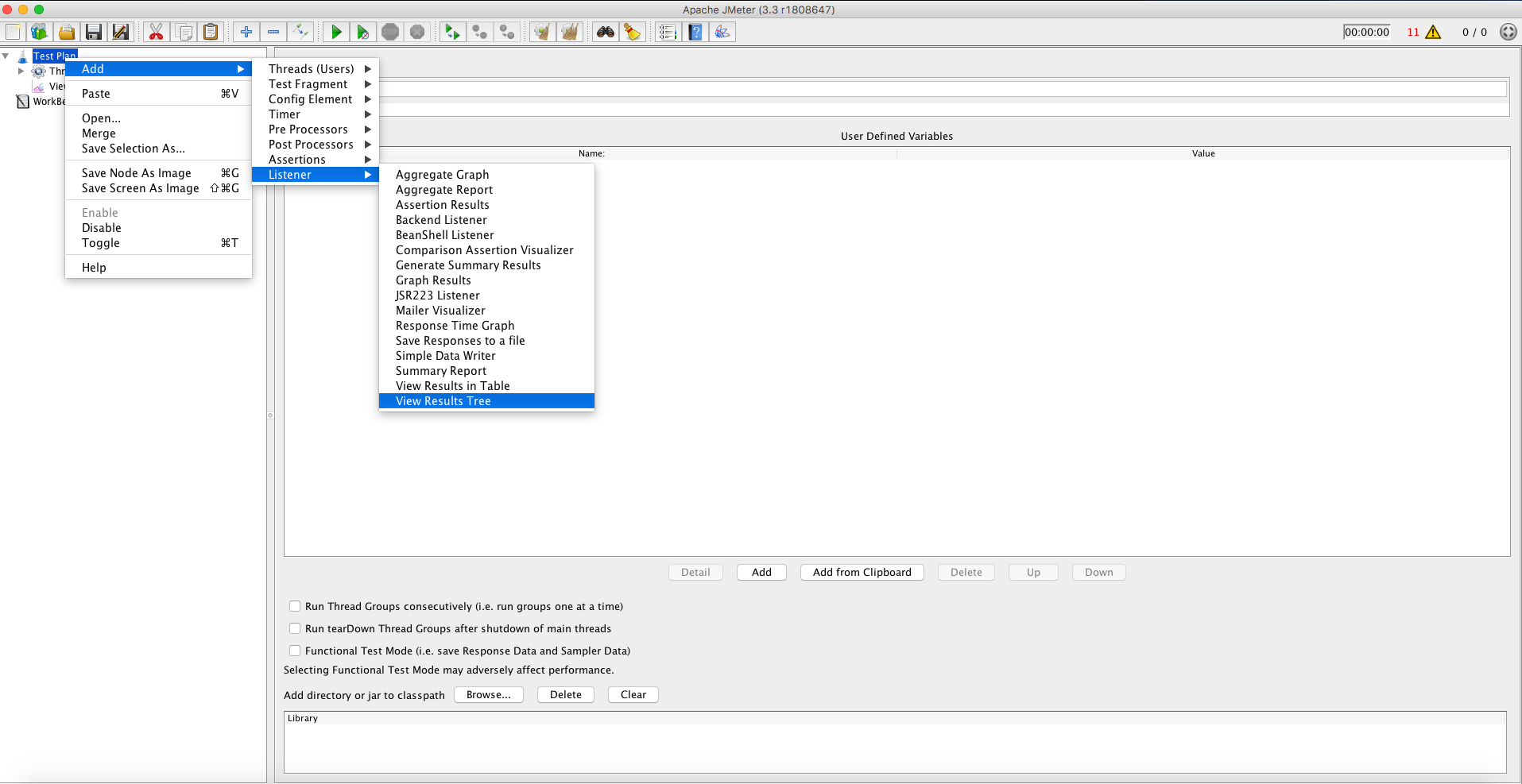
Task: Start the test with the green play icon
Action: (x=336, y=32)
